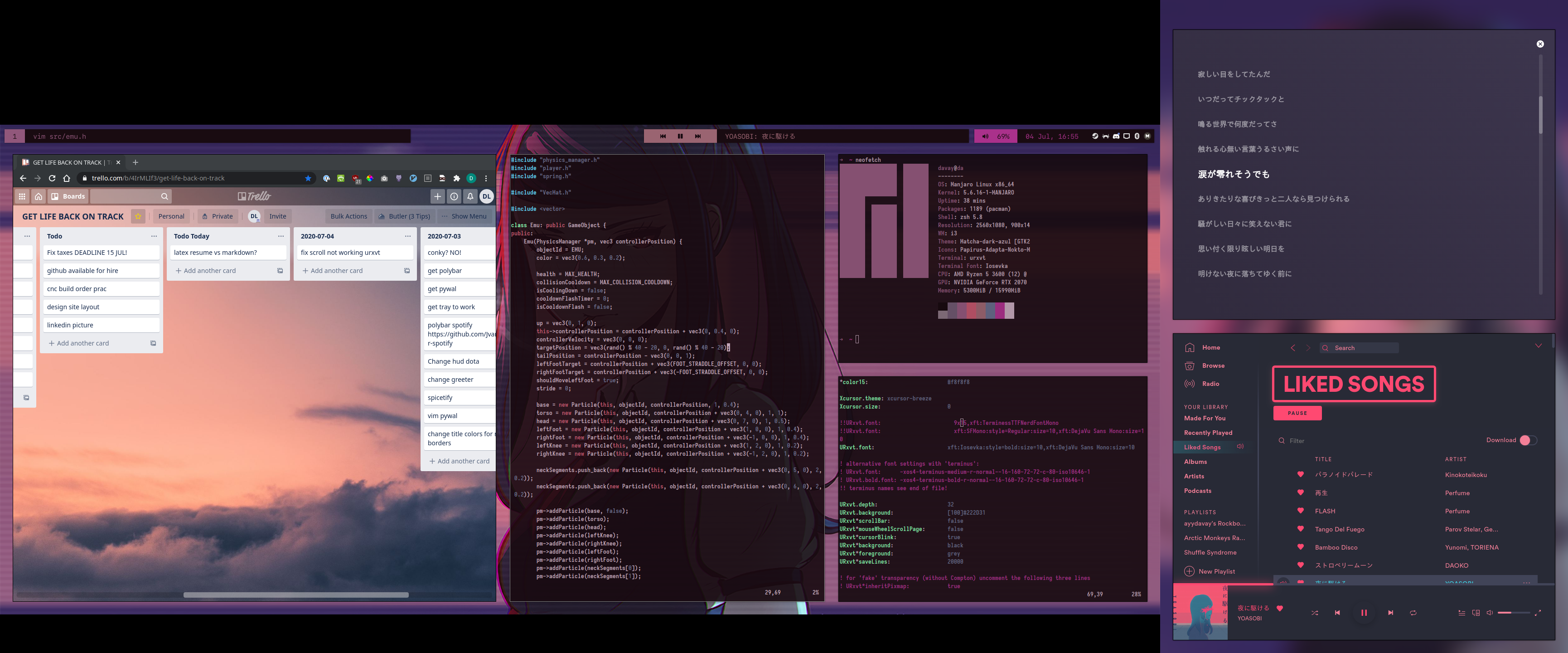Select Albums in Your Library
Screen dimensions: 1568x653
pos(1195,462)
